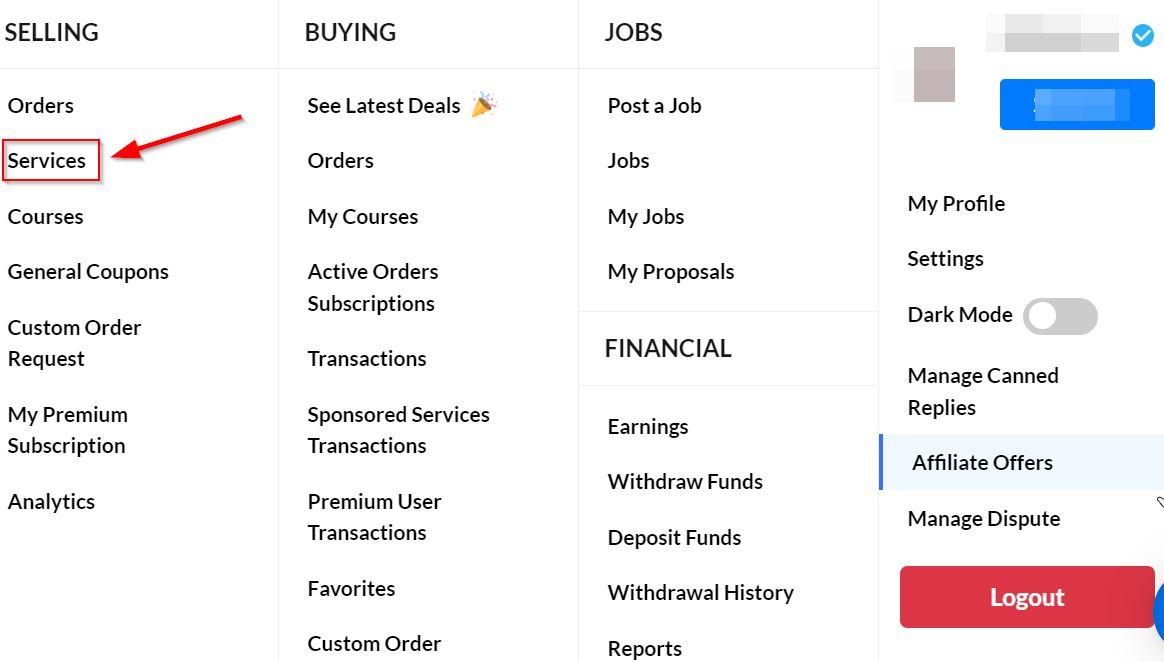This screenshot has height=662, width=1164.
Task: Click the verified badge checkmark icon
Action: click(1142, 35)
